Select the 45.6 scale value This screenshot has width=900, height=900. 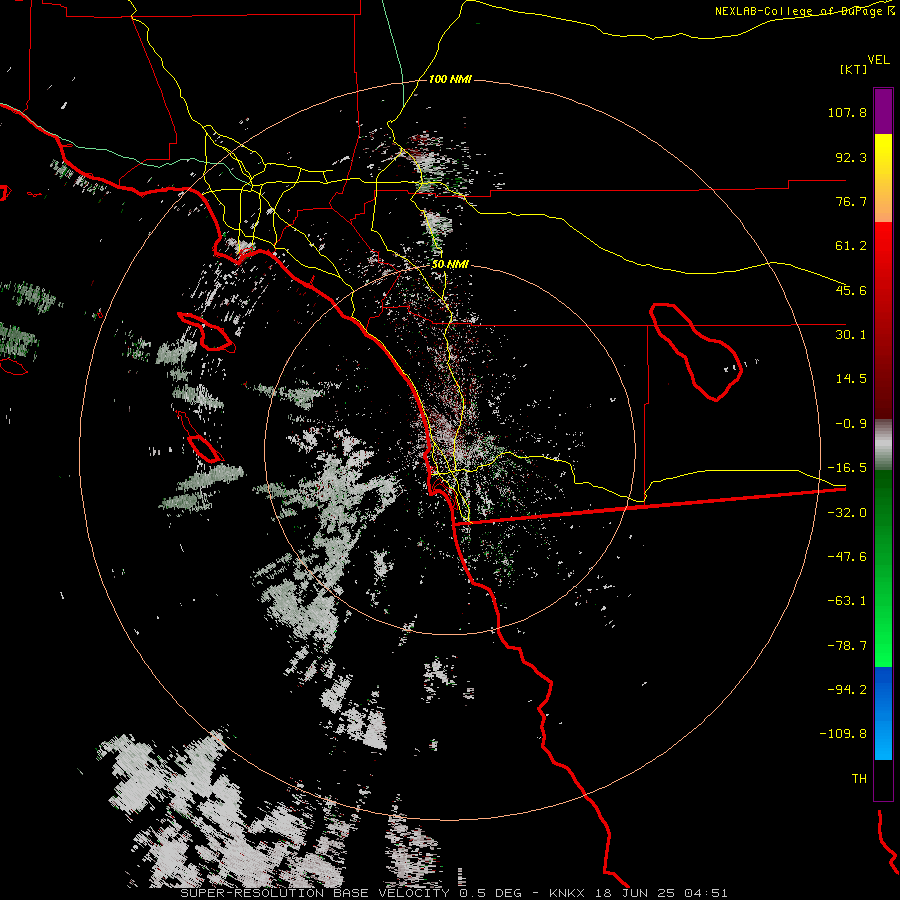[851, 290]
